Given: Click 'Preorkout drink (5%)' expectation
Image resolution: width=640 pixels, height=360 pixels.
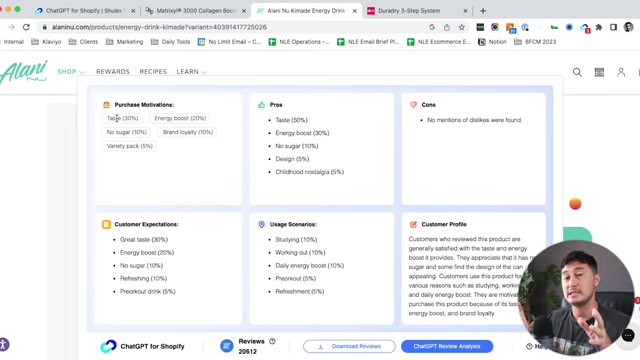Looking at the screenshot, I should [147, 291].
